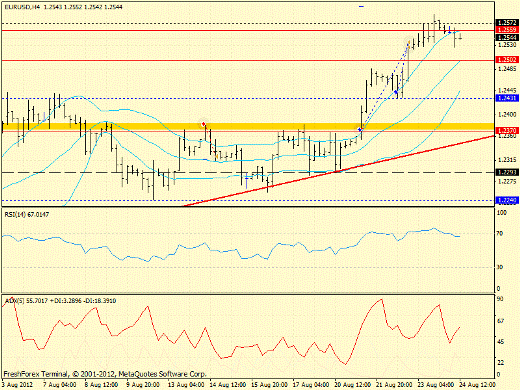The image size is (520, 390).
Task: Click the 21 Aug 20:00 time label
Action: (x=394, y=385)
